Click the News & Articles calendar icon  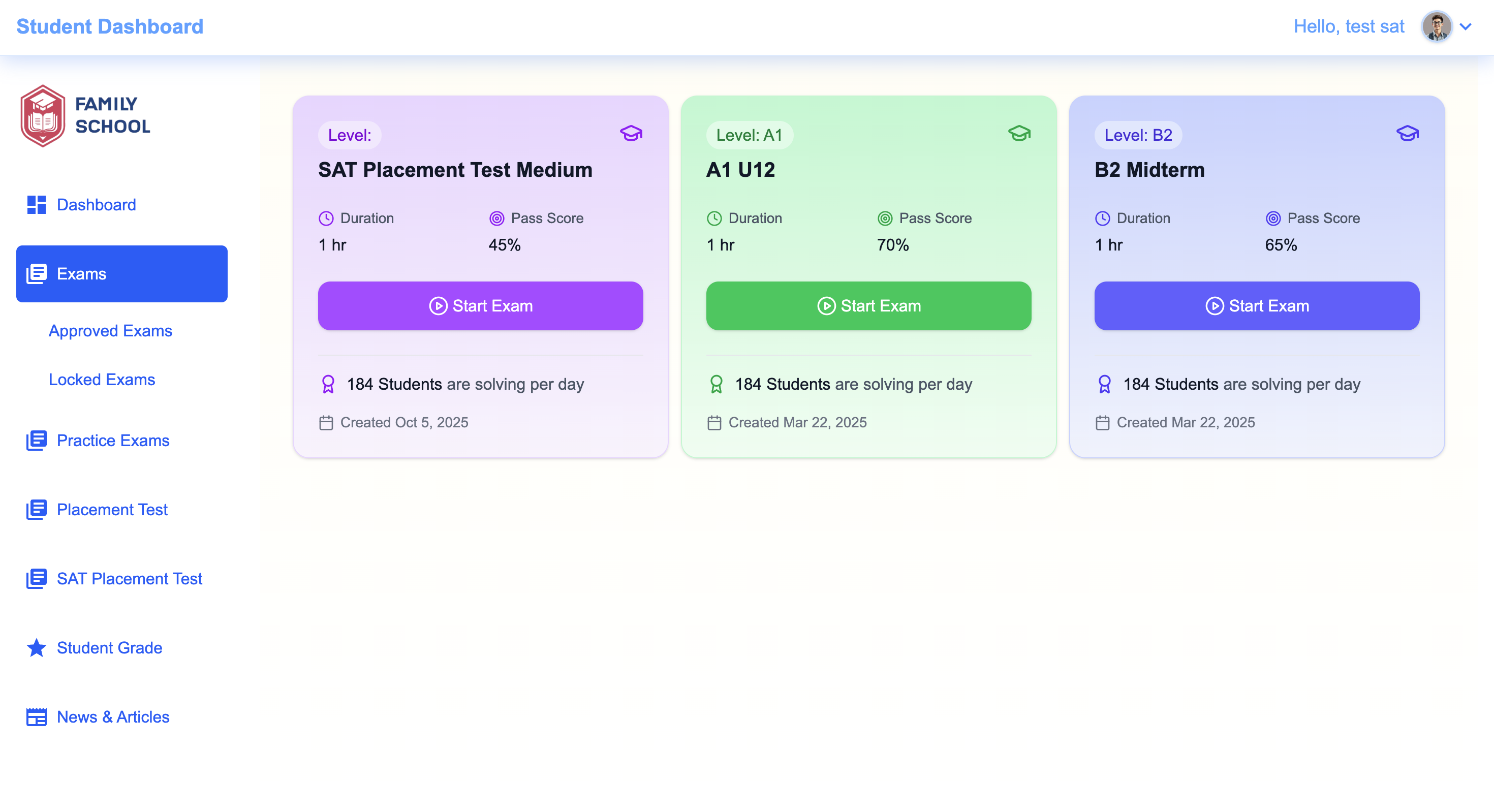click(x=36, y=717)
